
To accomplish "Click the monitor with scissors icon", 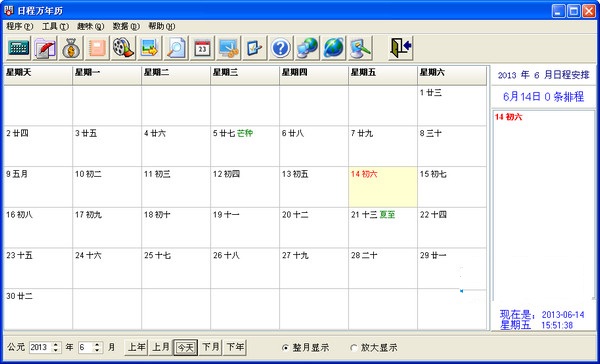I will [228, 48].
